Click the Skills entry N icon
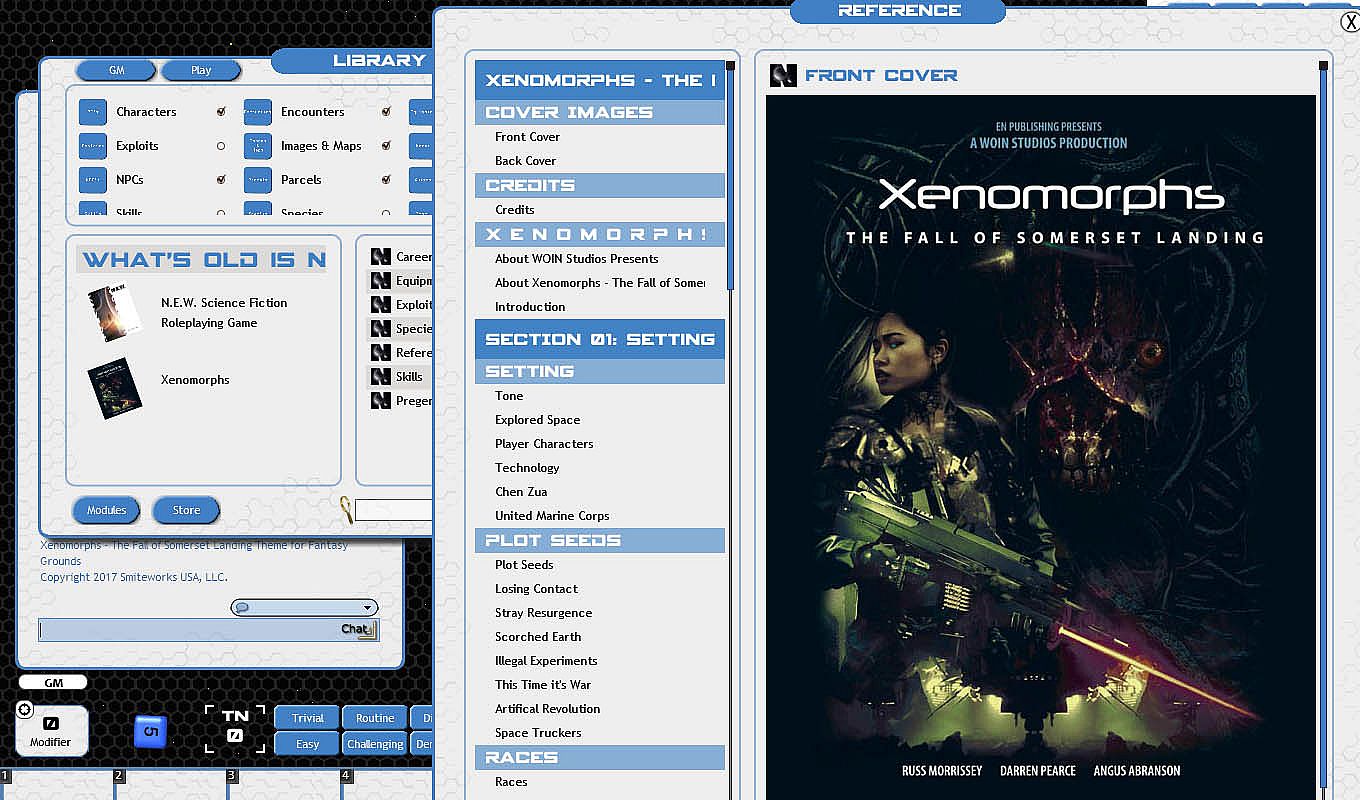 [380, 377]
